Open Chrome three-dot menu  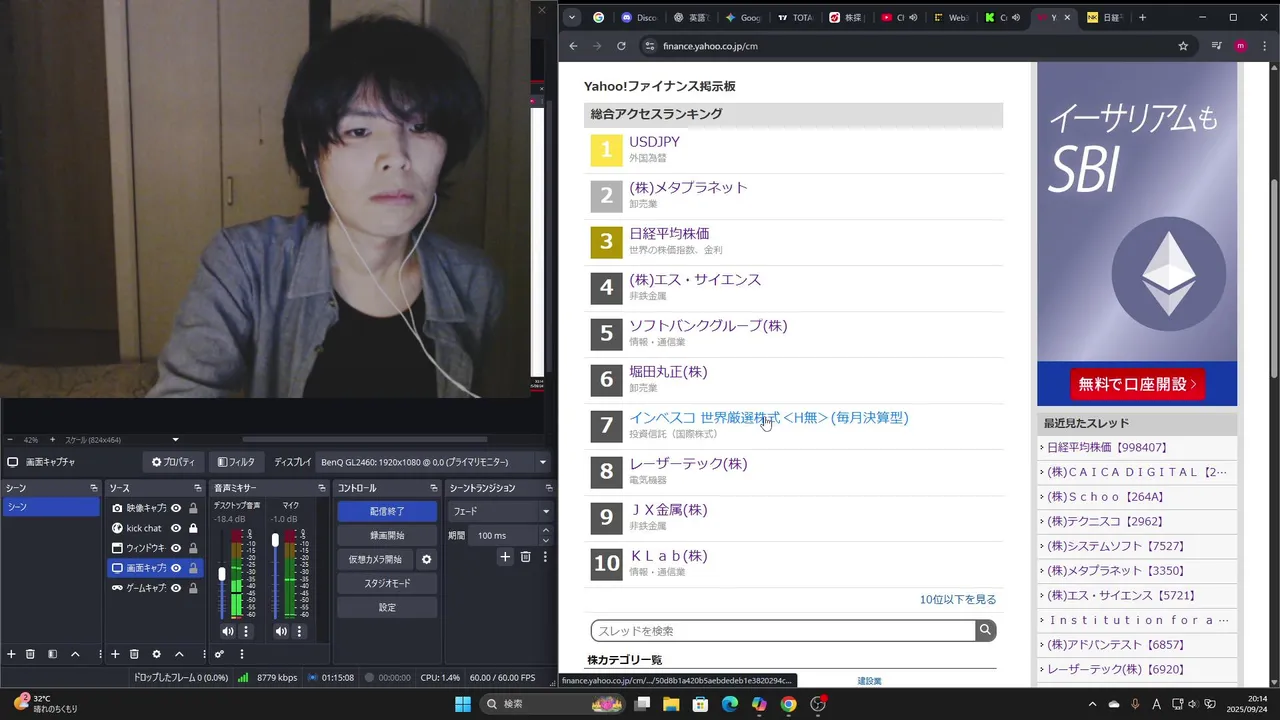pos(1265,46)
